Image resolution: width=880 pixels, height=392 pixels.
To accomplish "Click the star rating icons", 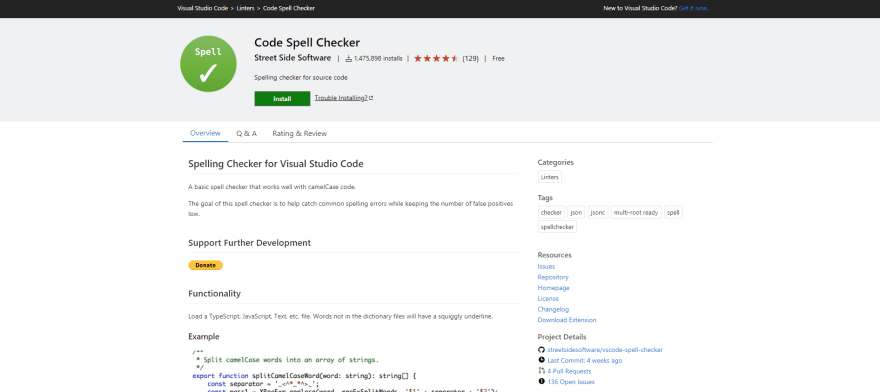I will pyautogui.click(x=436, y=58).
